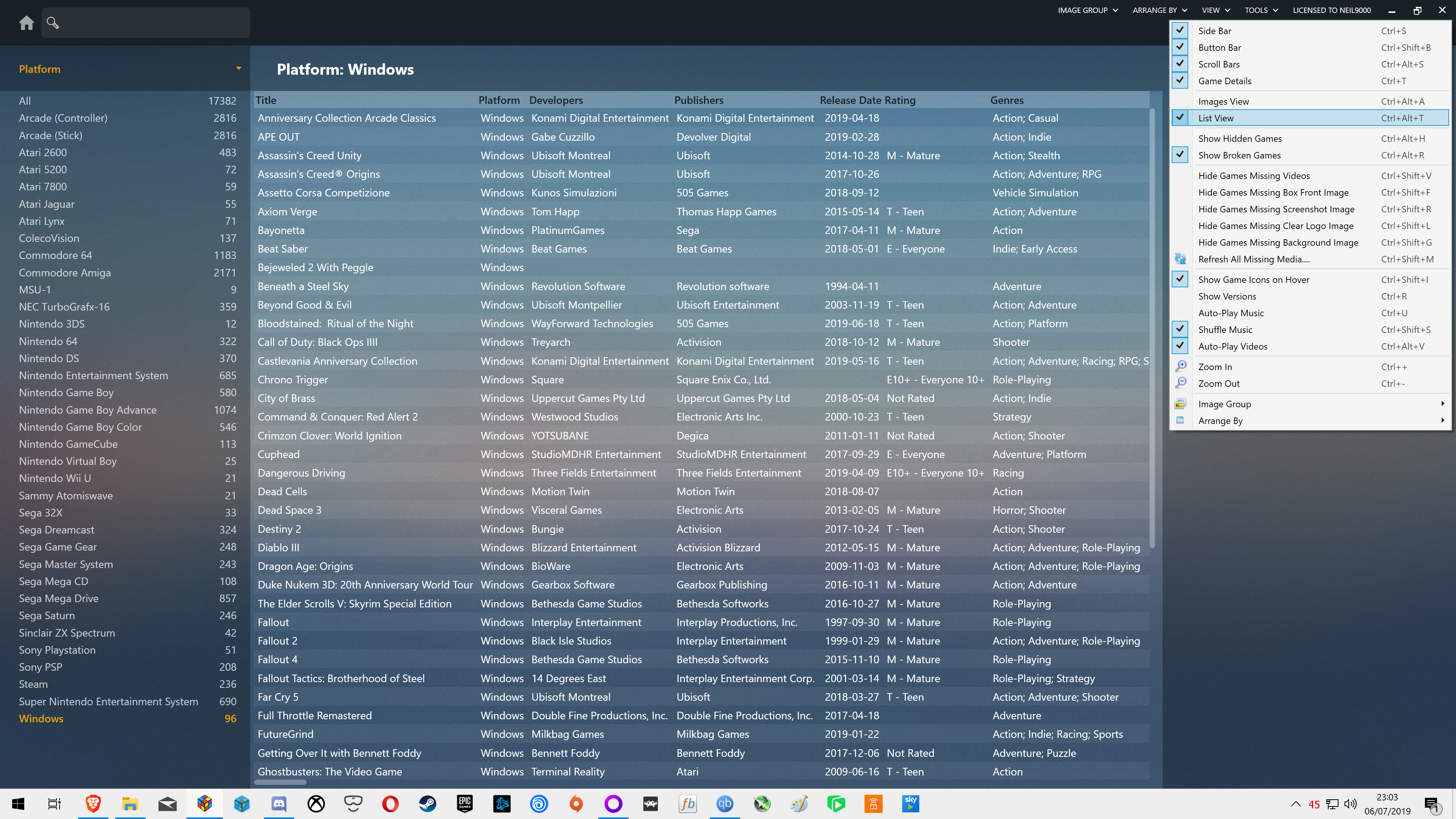The height and width of the screenshot is (819, 1456).
Task: Switch to Images View
Action: 1310,101
